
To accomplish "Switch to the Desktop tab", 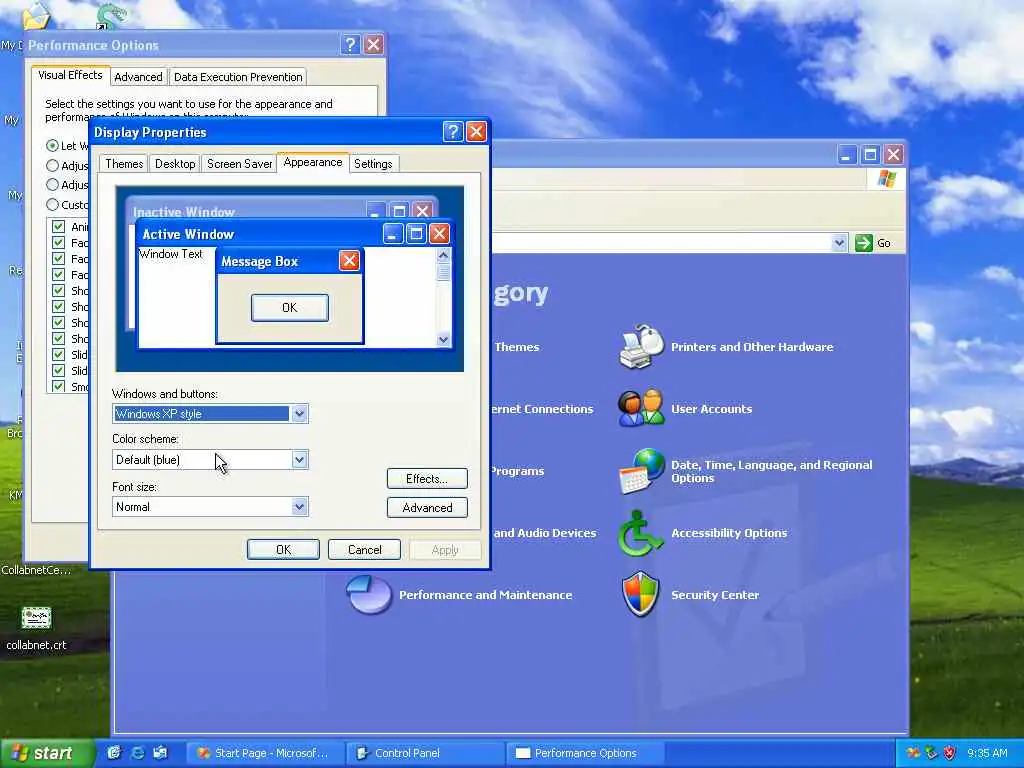I will pos(175,164).
